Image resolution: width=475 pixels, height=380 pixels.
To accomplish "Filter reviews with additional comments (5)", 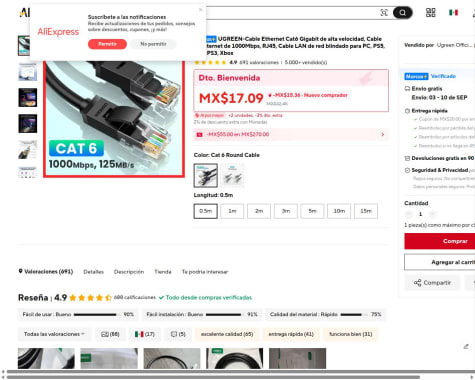I will (178, 334).
